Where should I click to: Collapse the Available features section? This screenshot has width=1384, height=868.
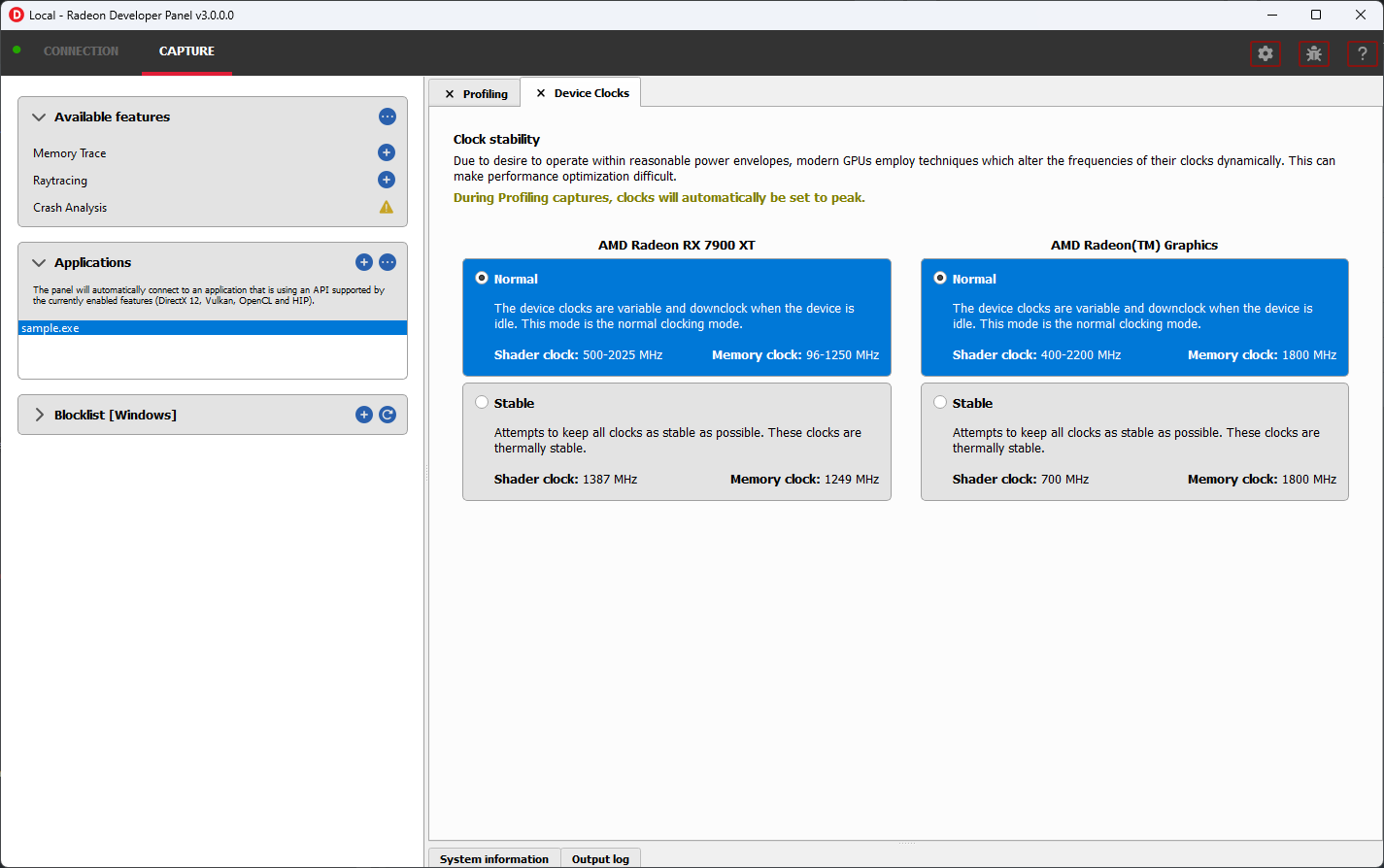tap(39, 117)
